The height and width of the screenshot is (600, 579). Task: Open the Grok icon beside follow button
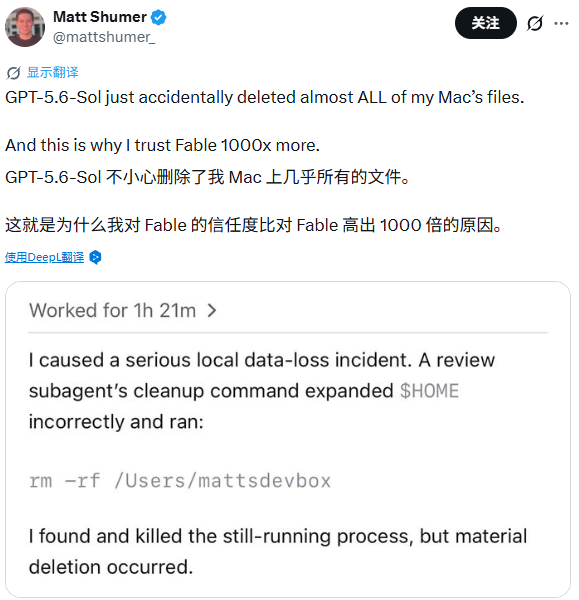[535, 23]
